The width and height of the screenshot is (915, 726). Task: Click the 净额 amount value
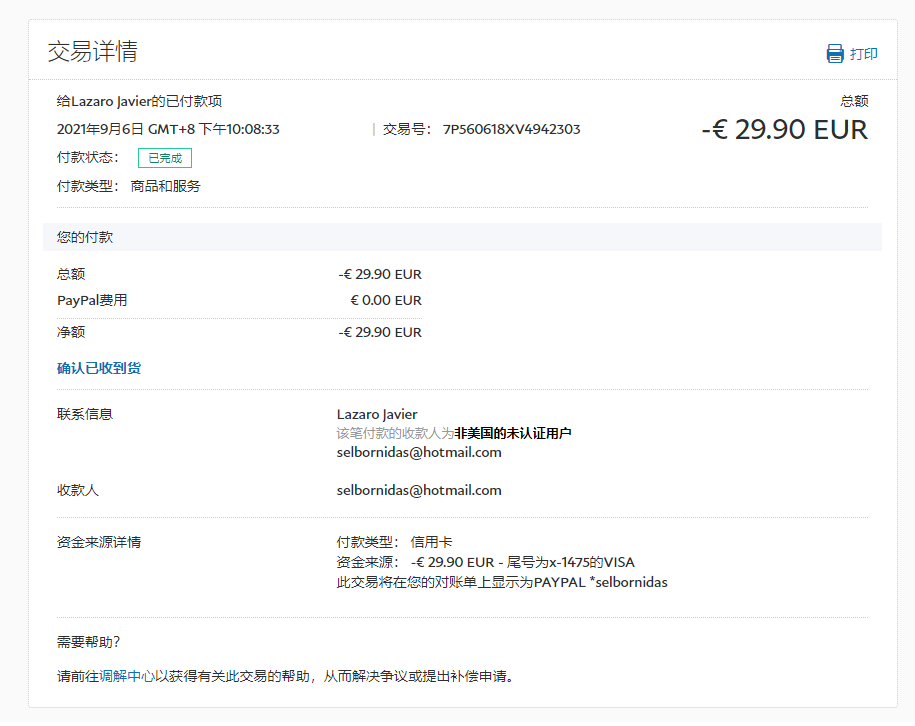coord(379,332)
